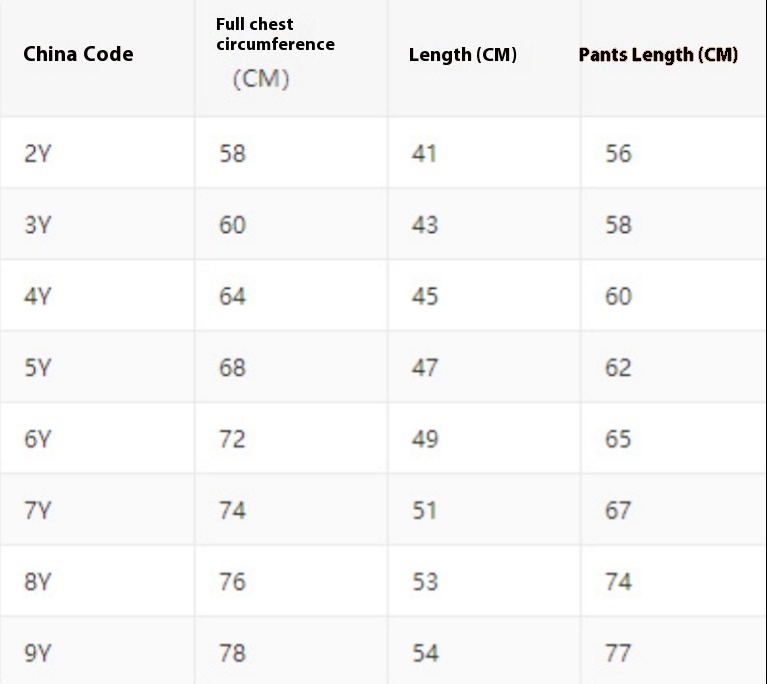767x684 pixels.
Task: Select chest circumference value 72 for 6Y
Action: point(232,439)
